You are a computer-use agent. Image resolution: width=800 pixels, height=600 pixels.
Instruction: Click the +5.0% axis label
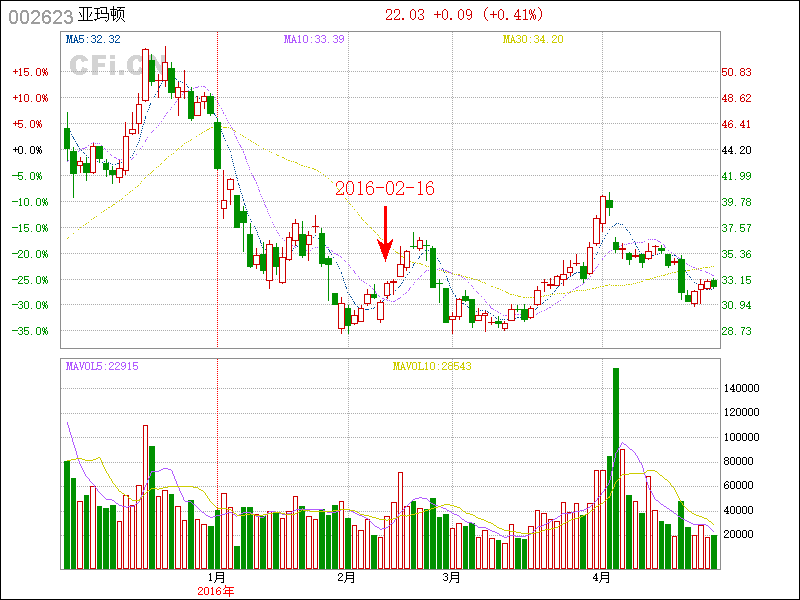tap(27, 124)
